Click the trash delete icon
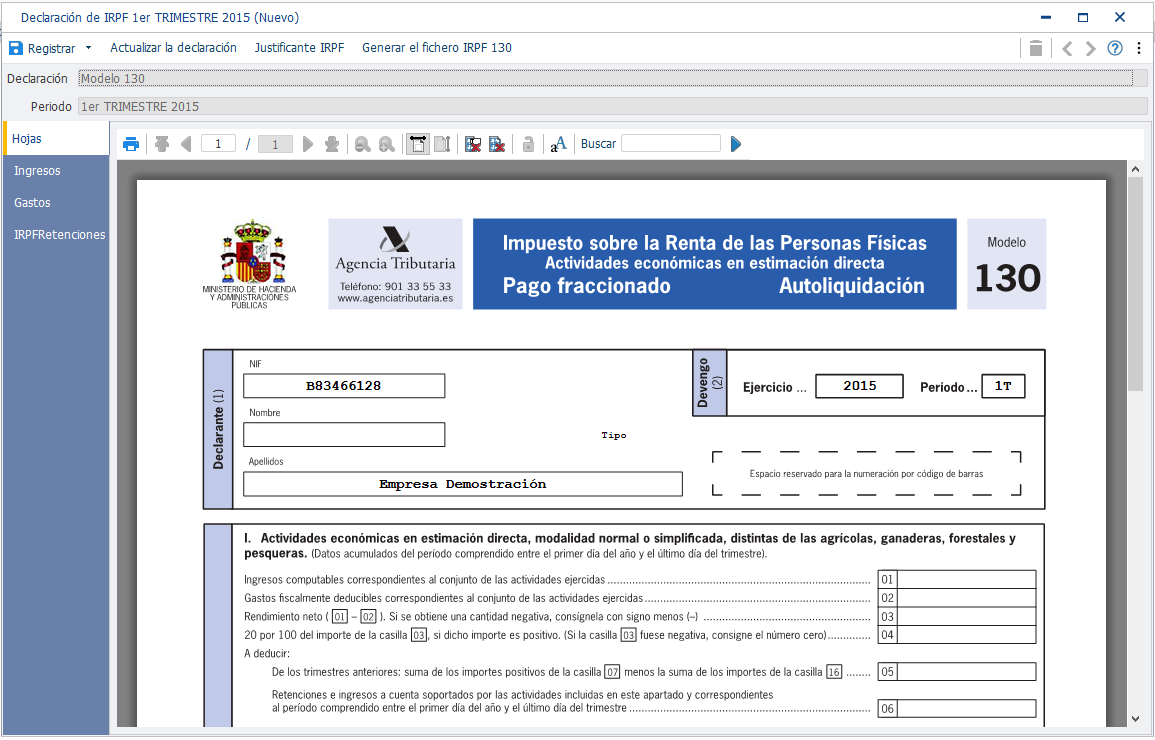Image resolution: width=1155 pixels, height=740 pixels. click(1036, 48)
